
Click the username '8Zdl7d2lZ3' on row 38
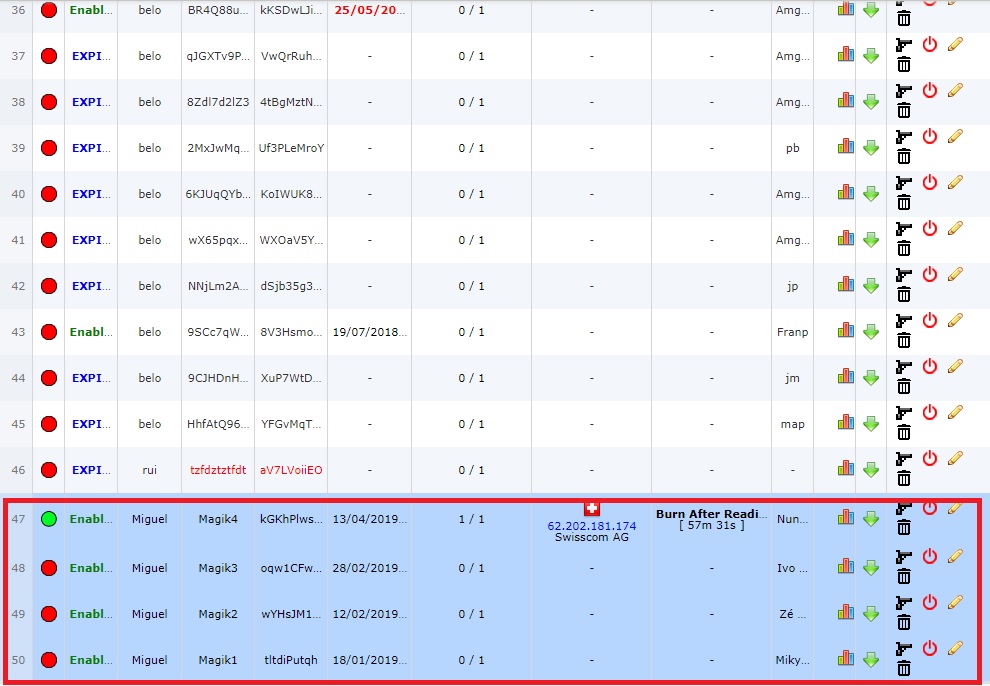(218, 102)
